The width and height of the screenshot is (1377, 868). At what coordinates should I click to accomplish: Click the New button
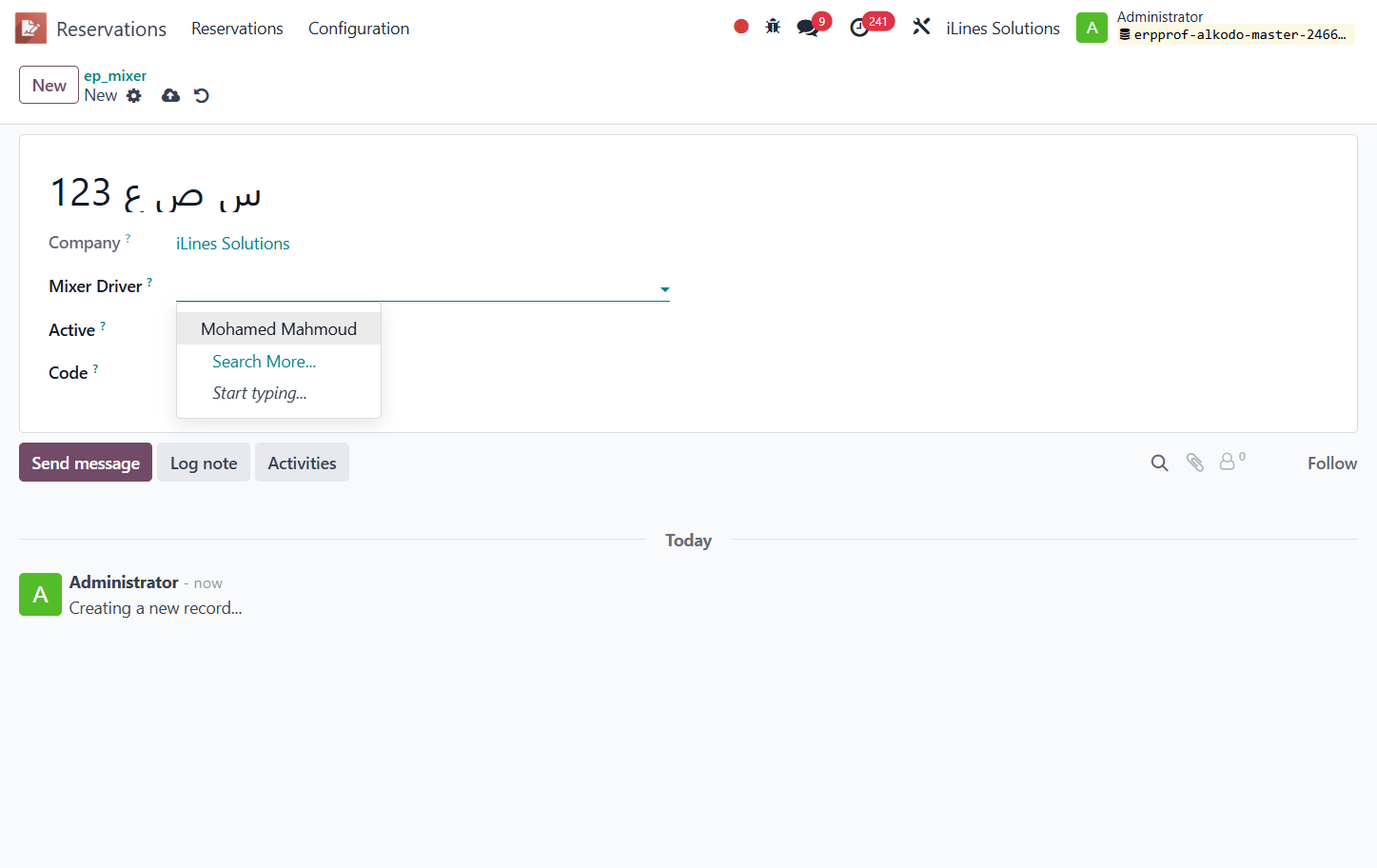tap(49, 85)
